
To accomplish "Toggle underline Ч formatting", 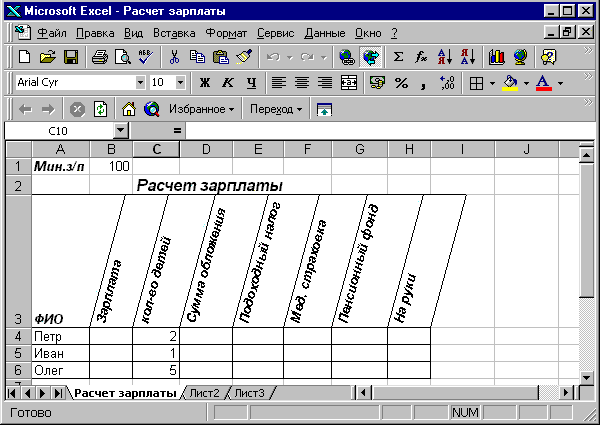I will click(x=251, y=83).
